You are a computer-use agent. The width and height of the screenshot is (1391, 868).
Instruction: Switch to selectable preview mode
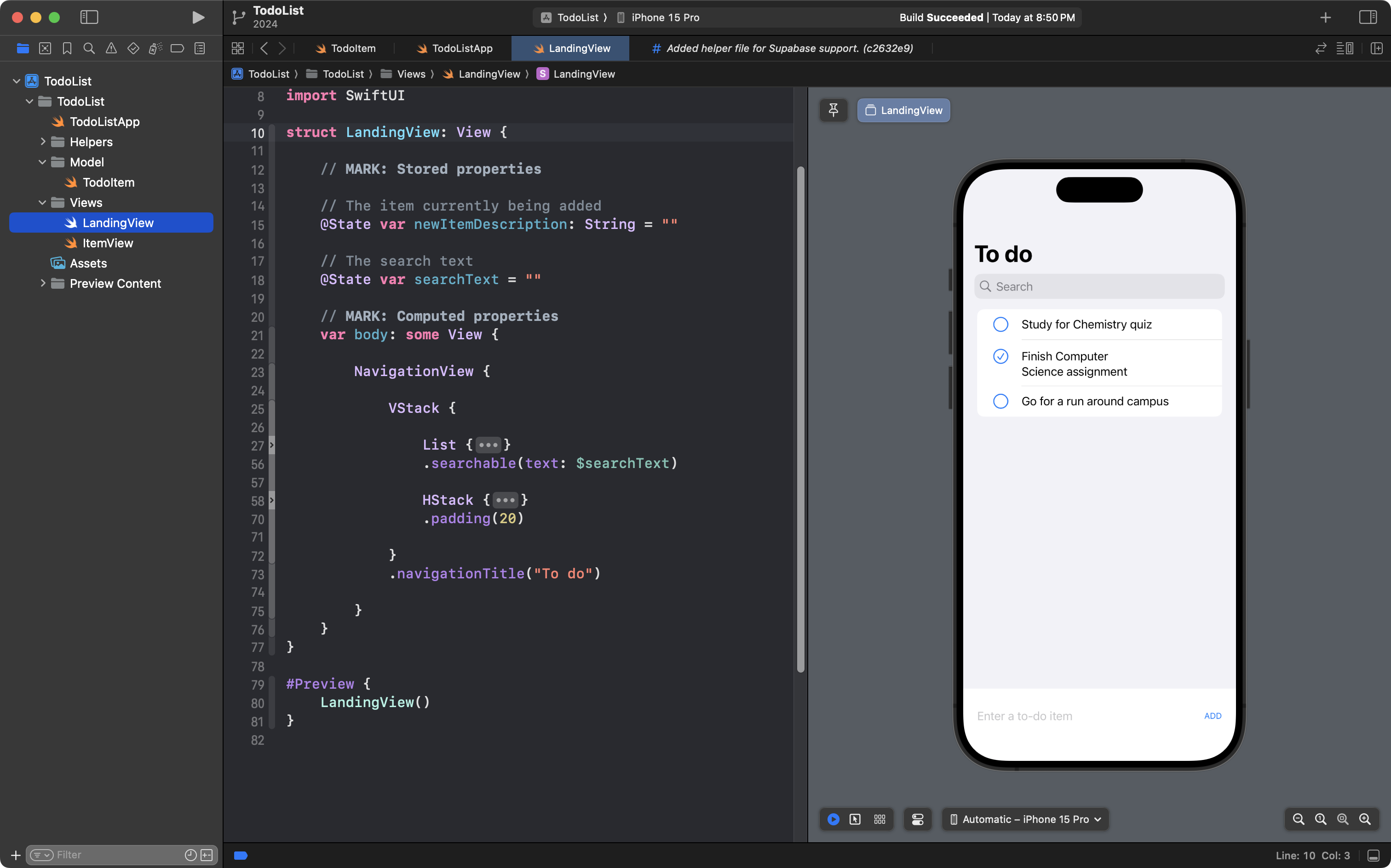855,819
